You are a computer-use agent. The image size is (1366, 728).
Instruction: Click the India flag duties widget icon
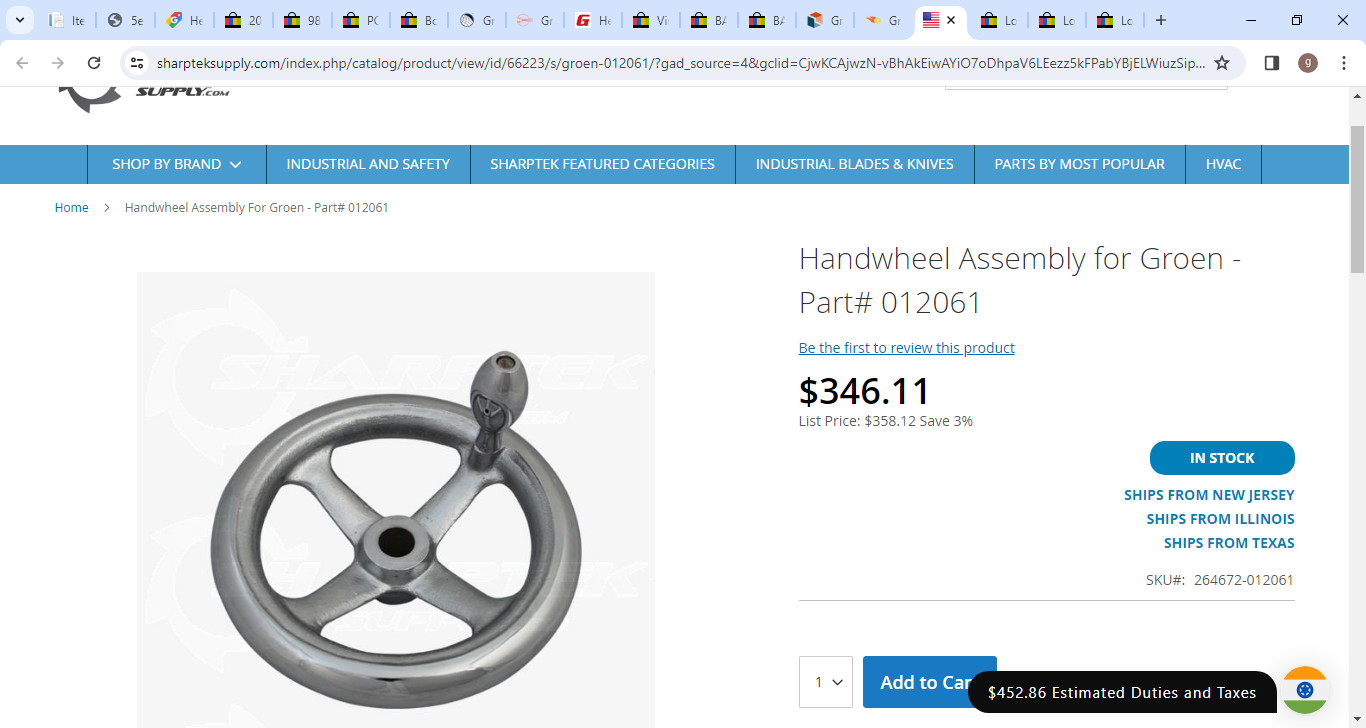click(1305, 690)
